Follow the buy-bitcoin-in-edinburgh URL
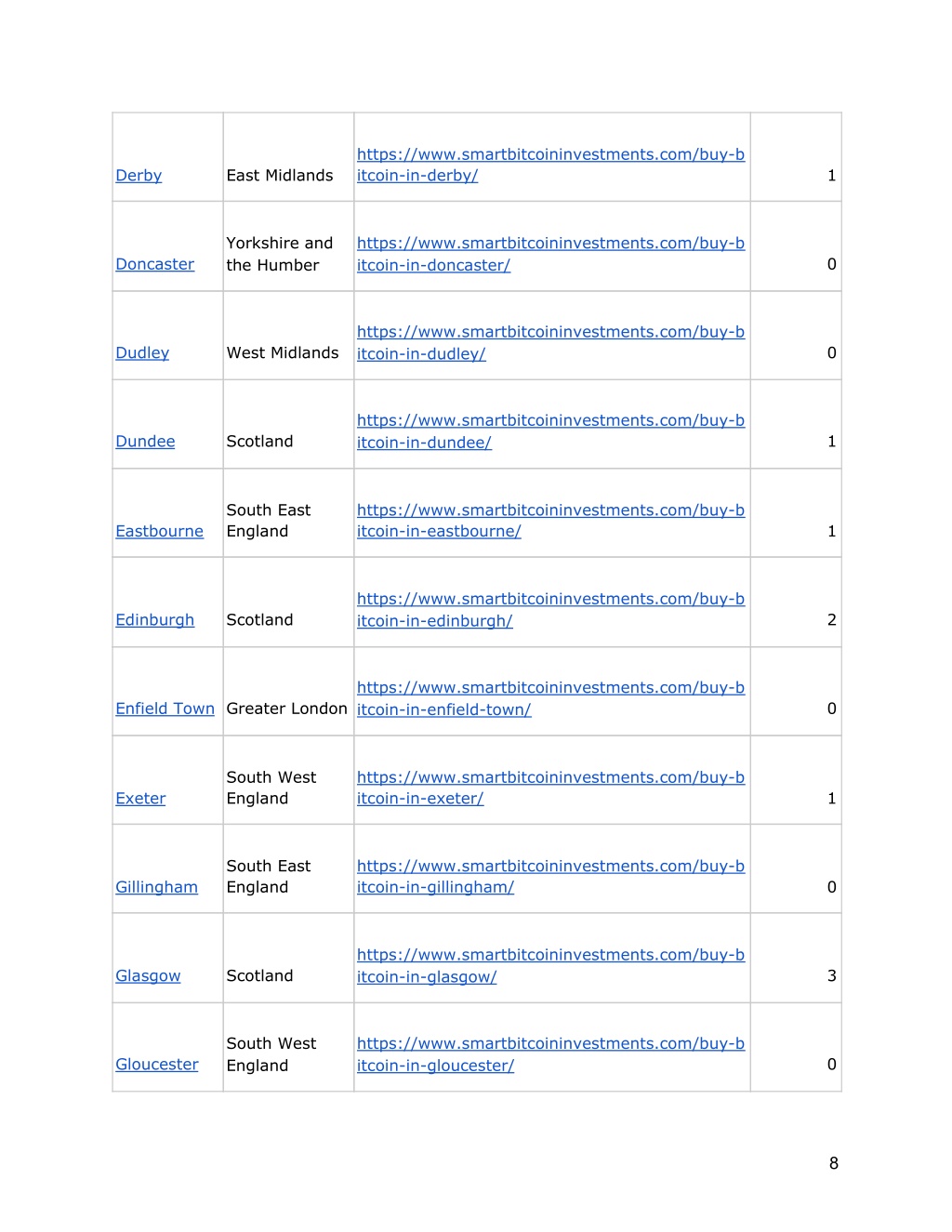 pos(550,610)
